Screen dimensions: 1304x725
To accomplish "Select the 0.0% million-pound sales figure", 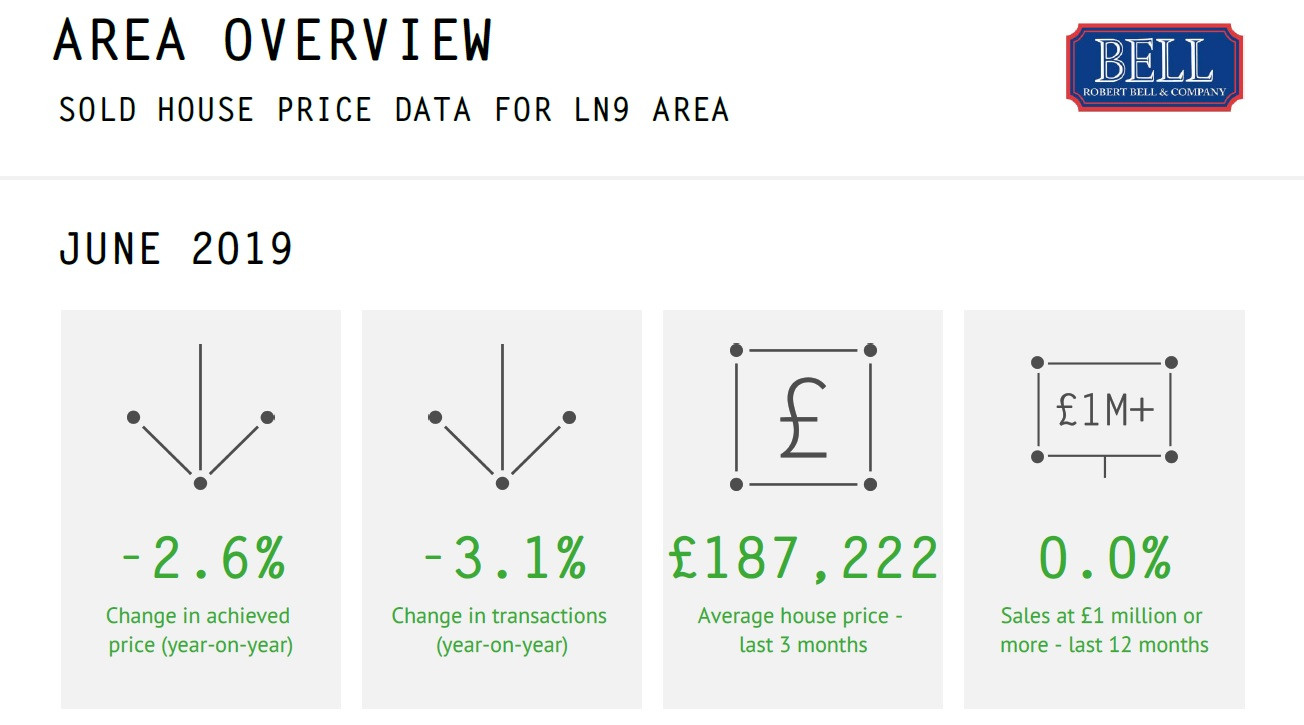I will point(1105,559).
